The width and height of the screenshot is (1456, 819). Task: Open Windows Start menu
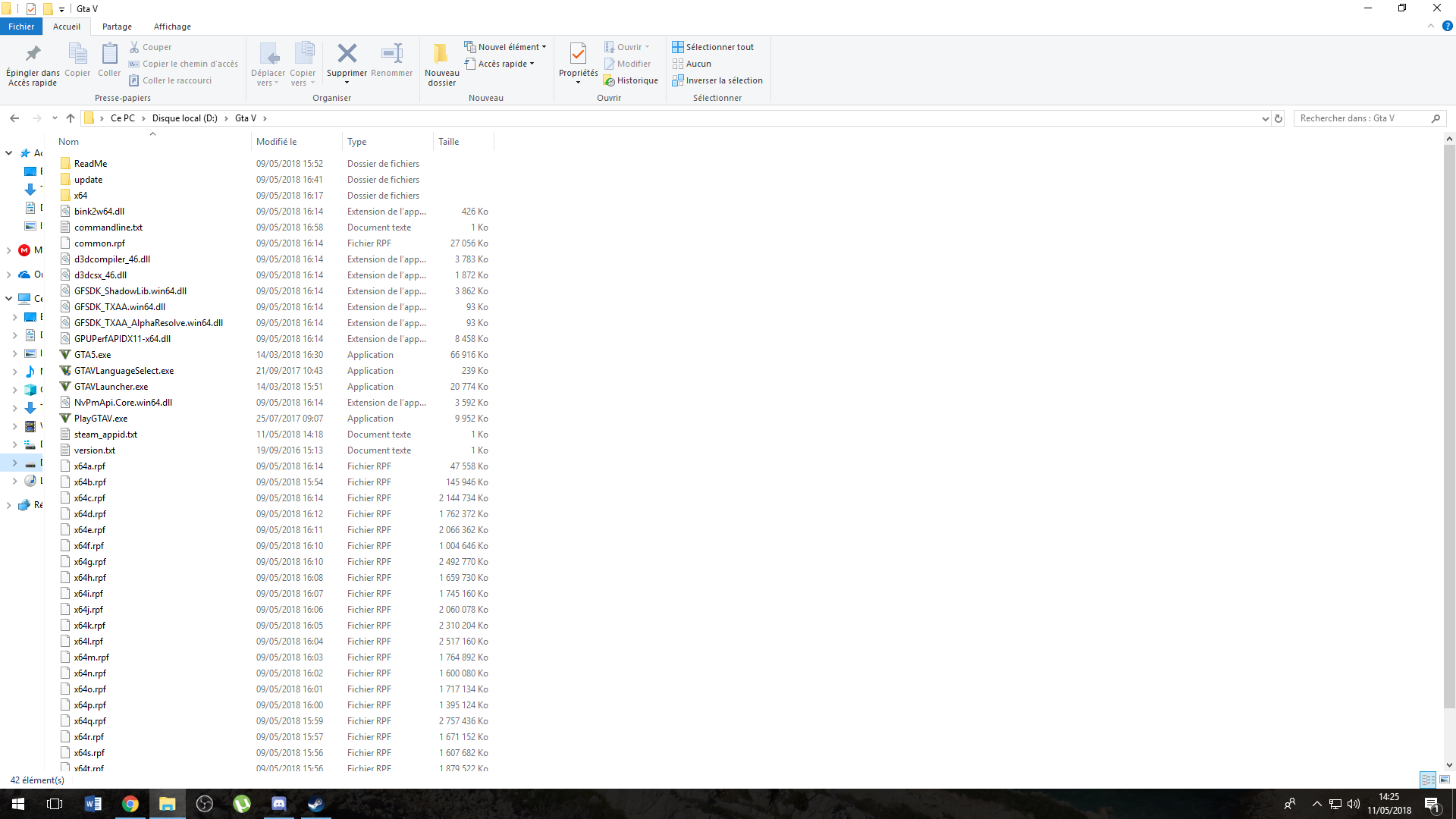(18, 804)
